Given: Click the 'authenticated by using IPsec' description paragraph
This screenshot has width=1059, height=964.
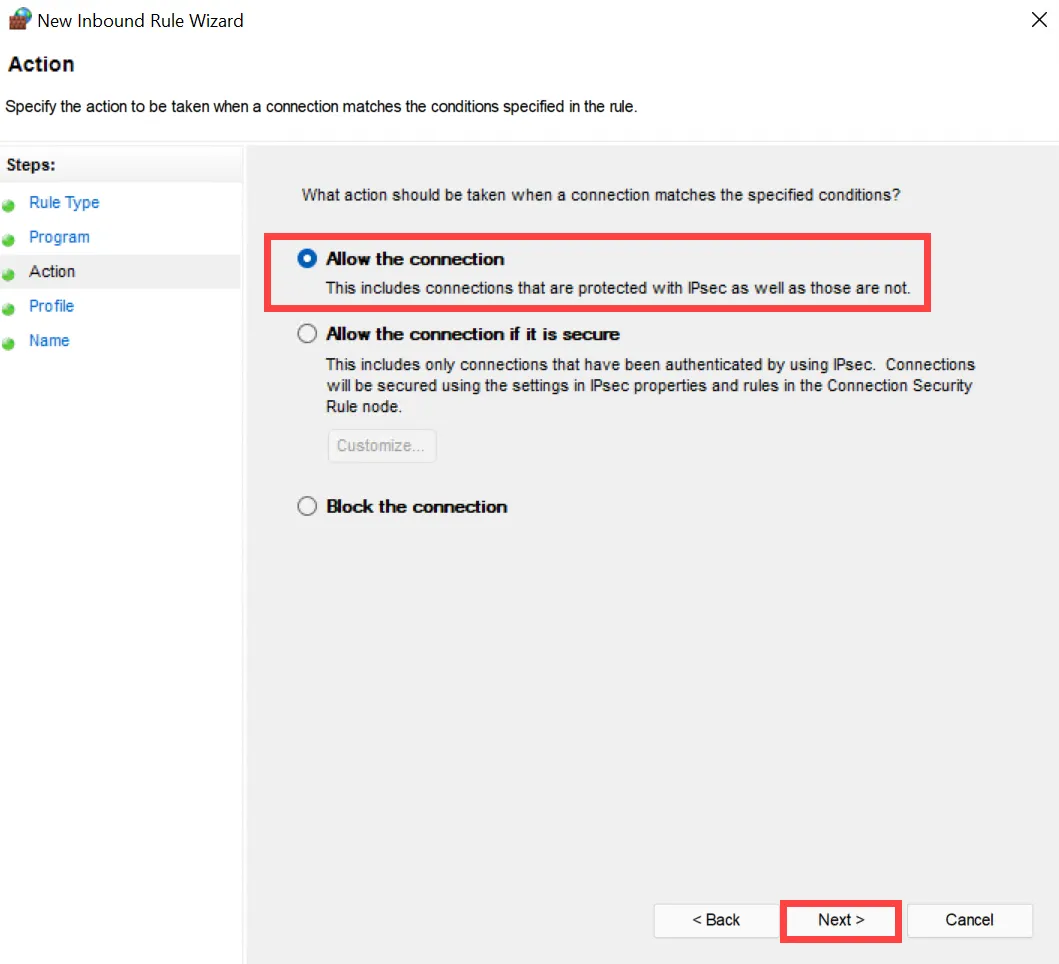Looking at the screenshot, I should coord(650,386).
